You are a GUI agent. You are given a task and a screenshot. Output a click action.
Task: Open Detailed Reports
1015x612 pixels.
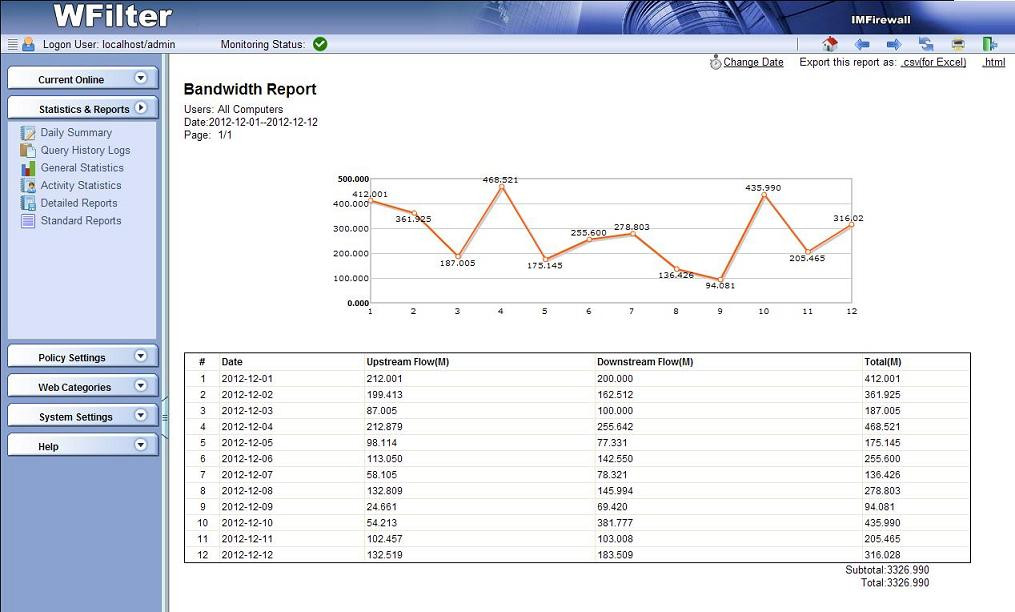79,203
